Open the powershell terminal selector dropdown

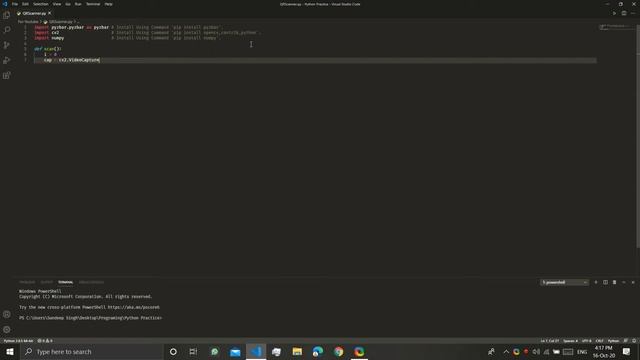(564, 282)
